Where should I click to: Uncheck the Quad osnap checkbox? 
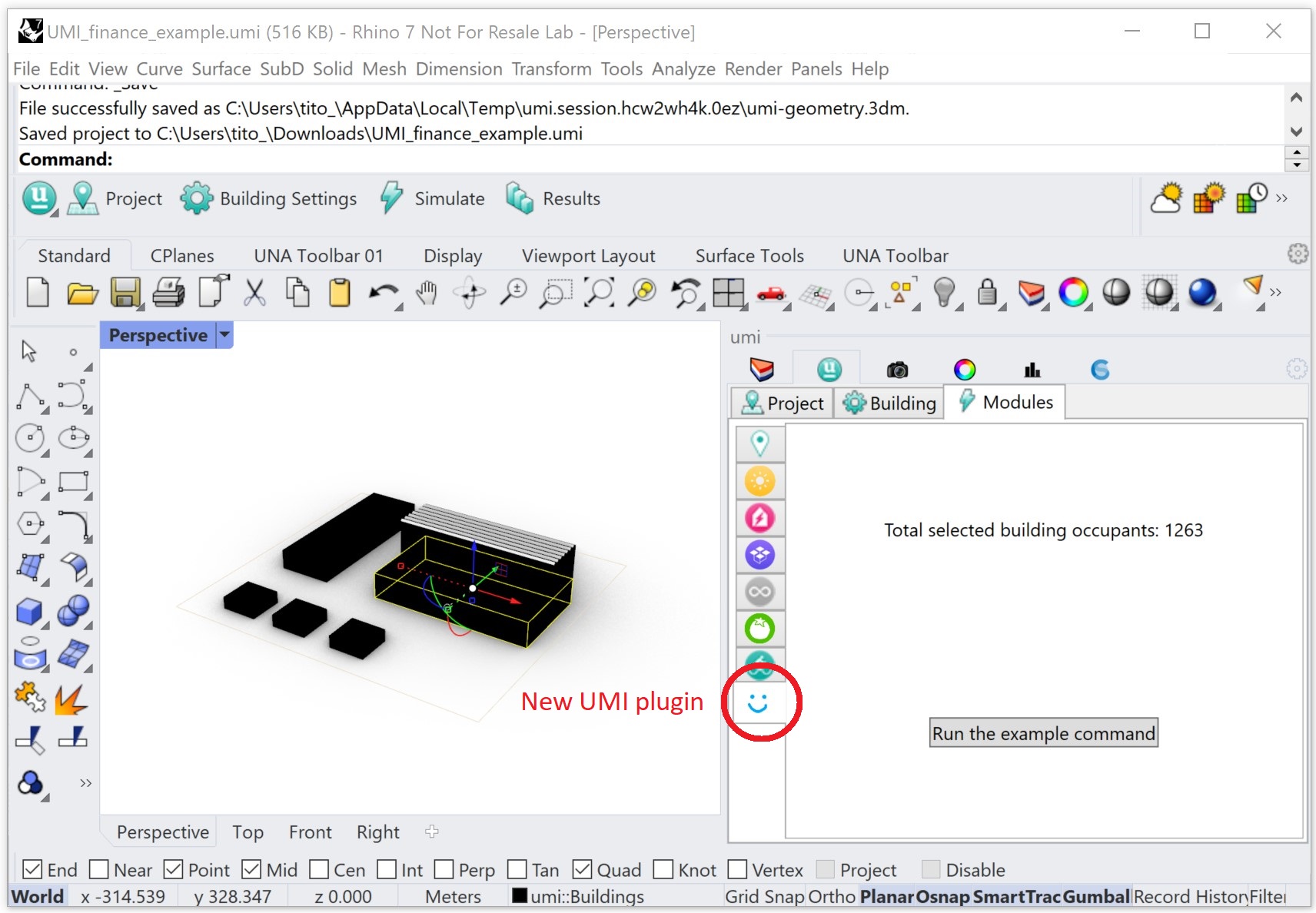(x=583, y=869)
